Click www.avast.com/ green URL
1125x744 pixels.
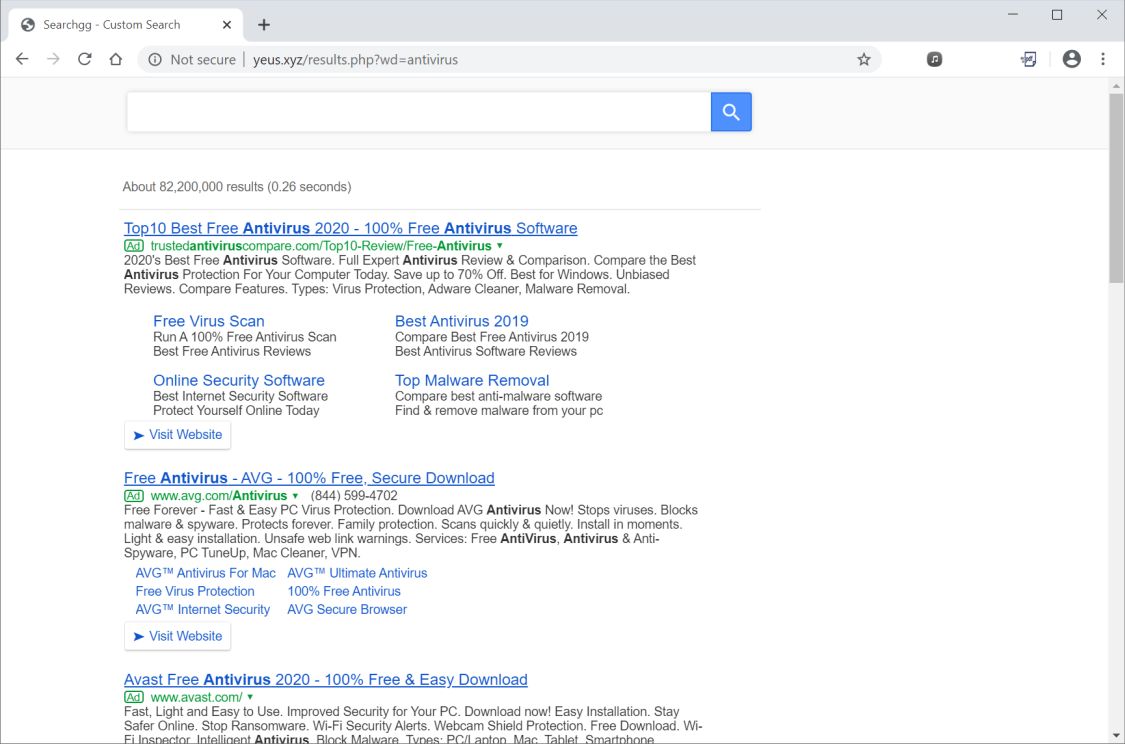tap(196, 697)
